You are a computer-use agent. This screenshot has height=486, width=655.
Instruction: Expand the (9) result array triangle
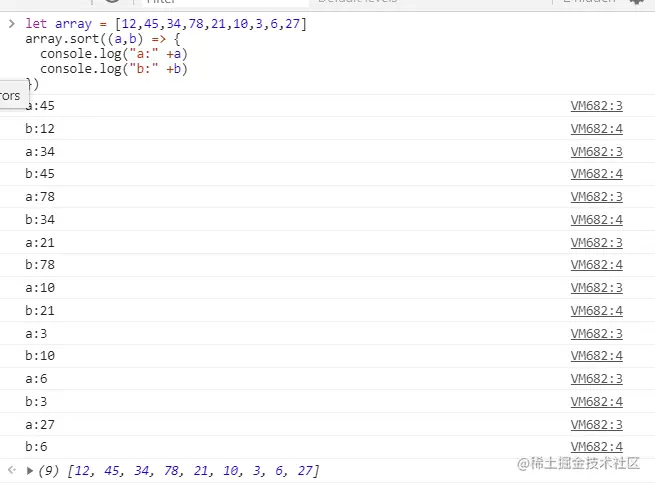(x=30, y=471)
